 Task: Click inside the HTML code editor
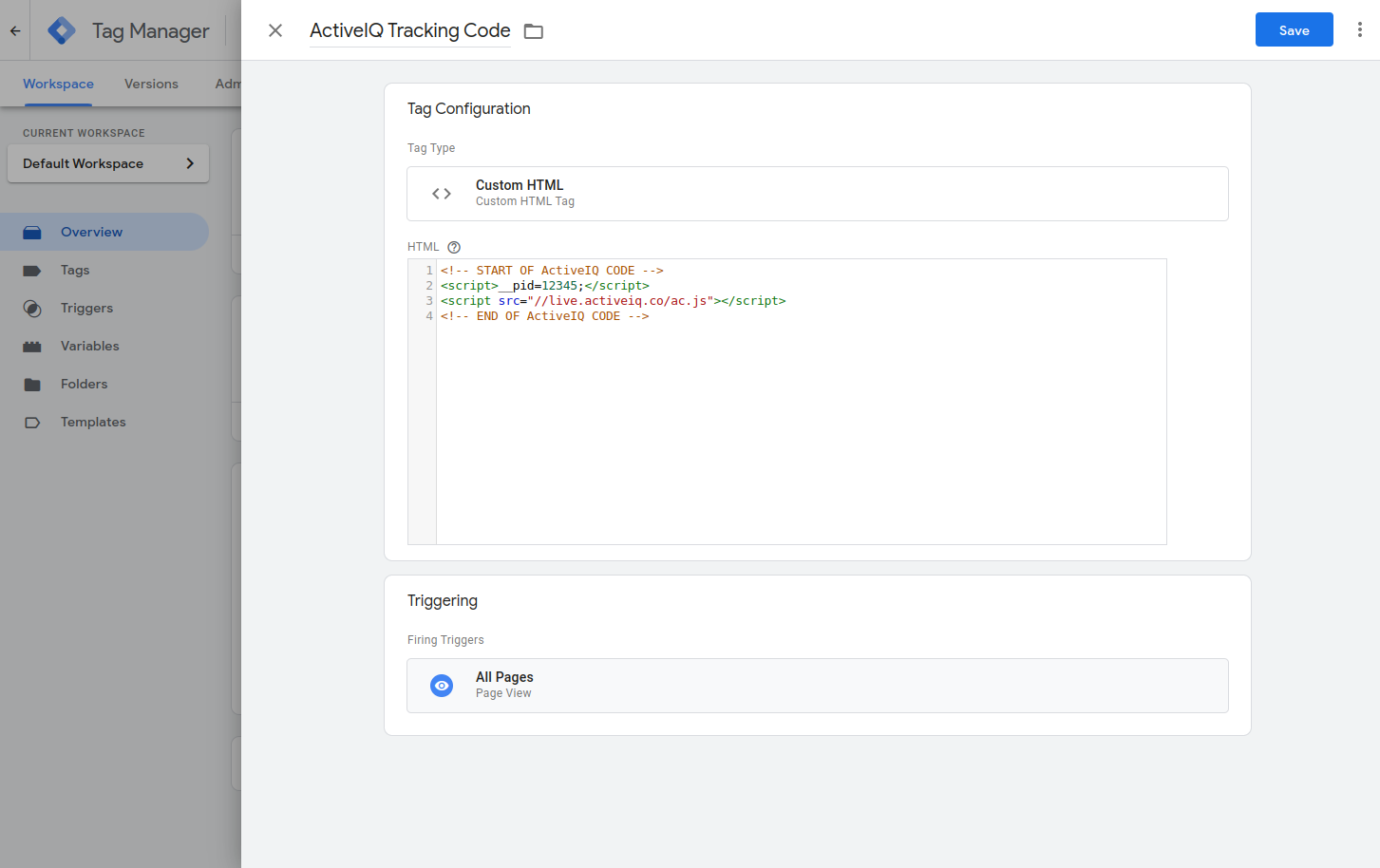(x=801, y=402)
